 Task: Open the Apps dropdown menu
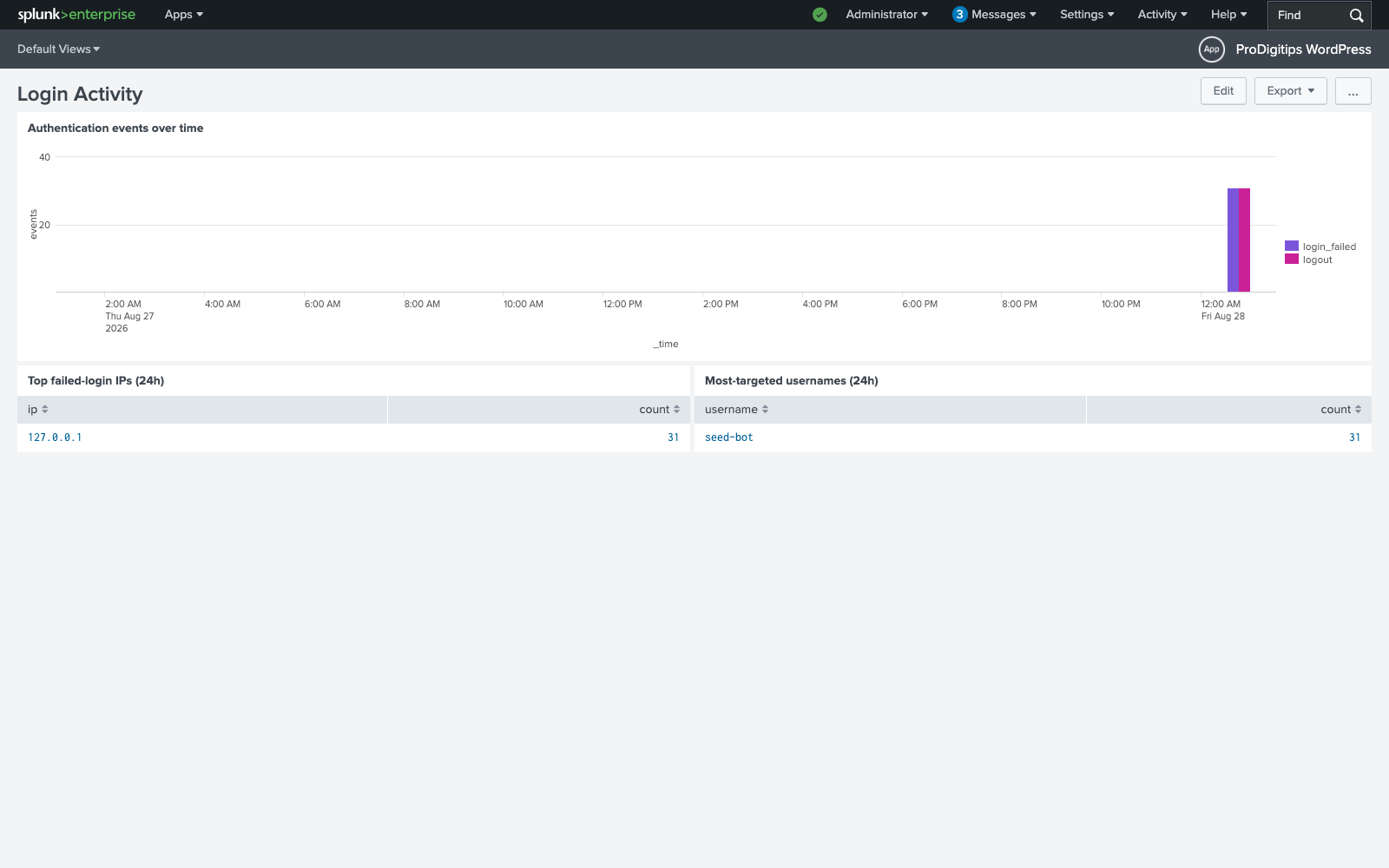(x=184, y=15)
